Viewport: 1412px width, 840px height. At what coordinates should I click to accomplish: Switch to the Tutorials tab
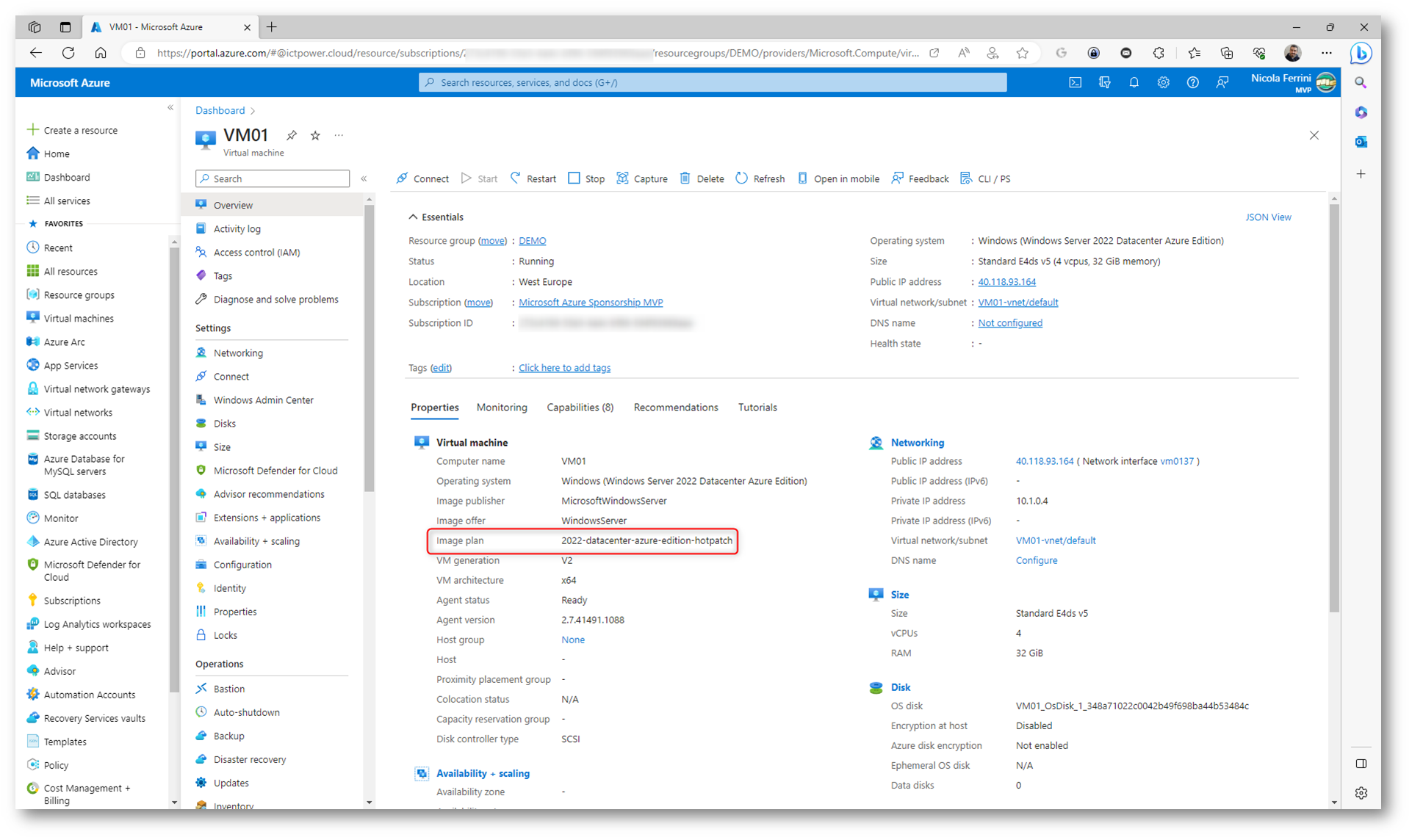pyautogui.click(x=757, y=408)
